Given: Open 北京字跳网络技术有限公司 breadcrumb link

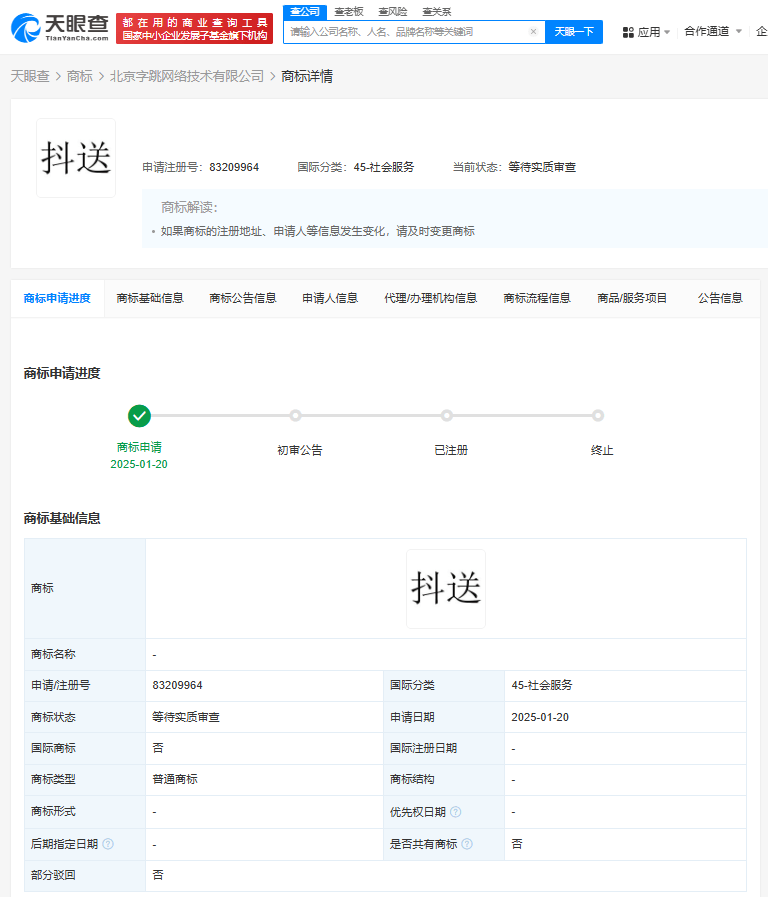Looking at the screenshot, I should tap(186, 76).
